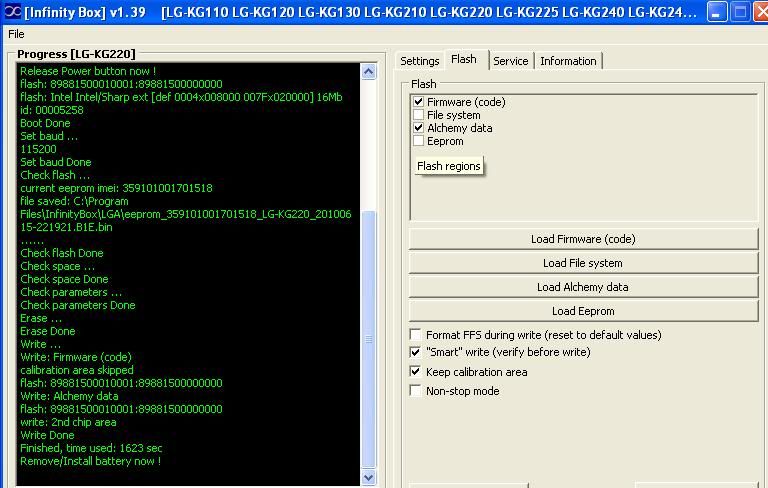Click log line 'Check space Done'
Image resolution: width=768 pixels, height=488 pixels.
pyautogui.click(x=64, y=279)
